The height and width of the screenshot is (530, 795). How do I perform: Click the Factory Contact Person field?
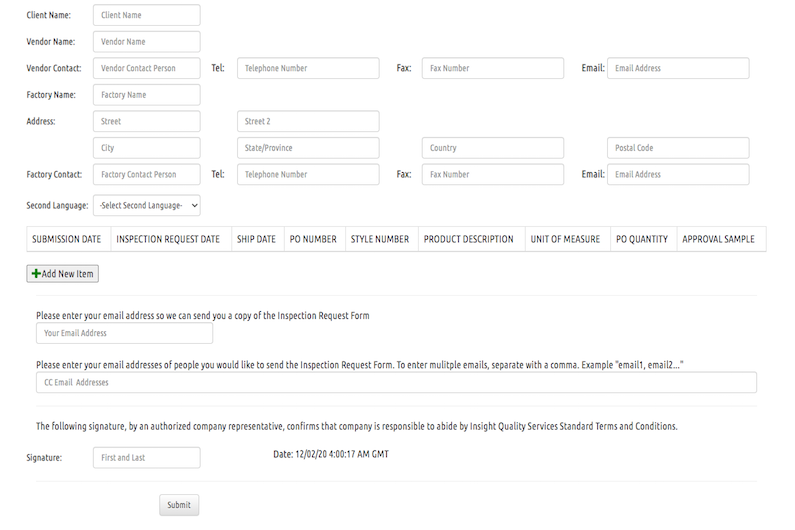146,174
